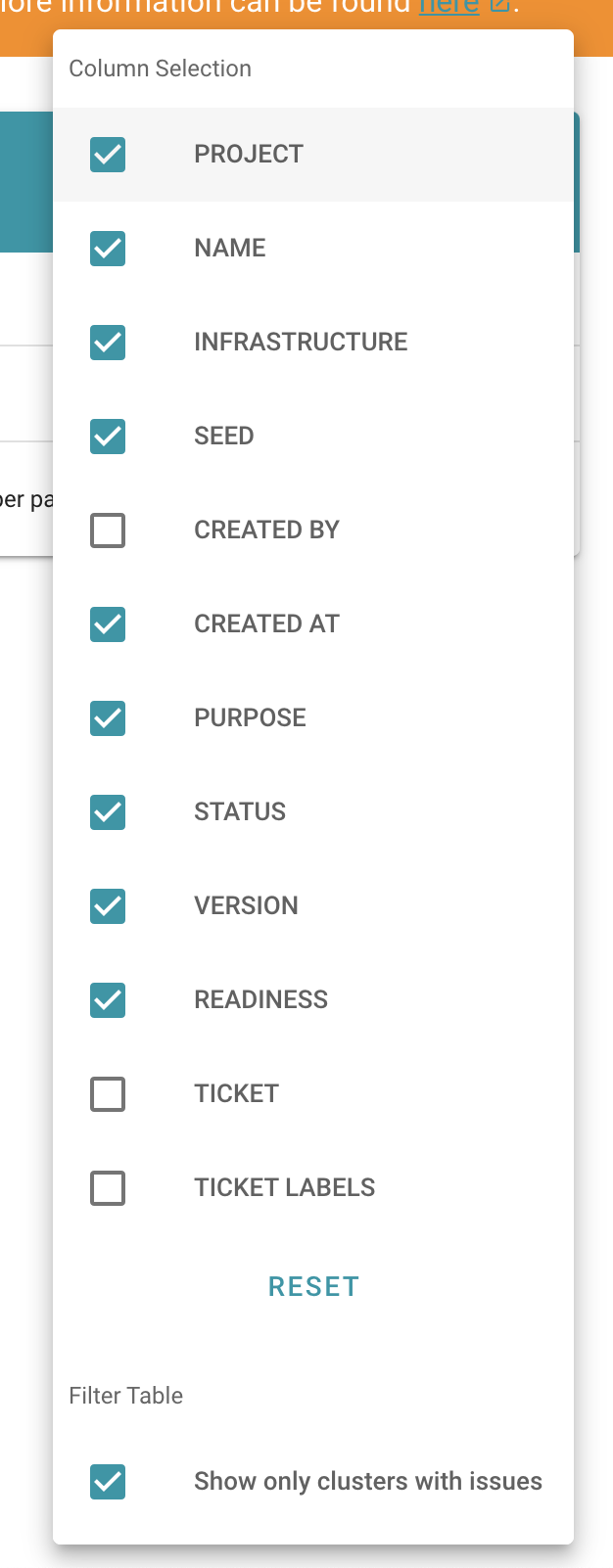The width and height of the screenshot is (613, 1568).
Task: Disable showing only clusters with issues
Action: 108,1482
